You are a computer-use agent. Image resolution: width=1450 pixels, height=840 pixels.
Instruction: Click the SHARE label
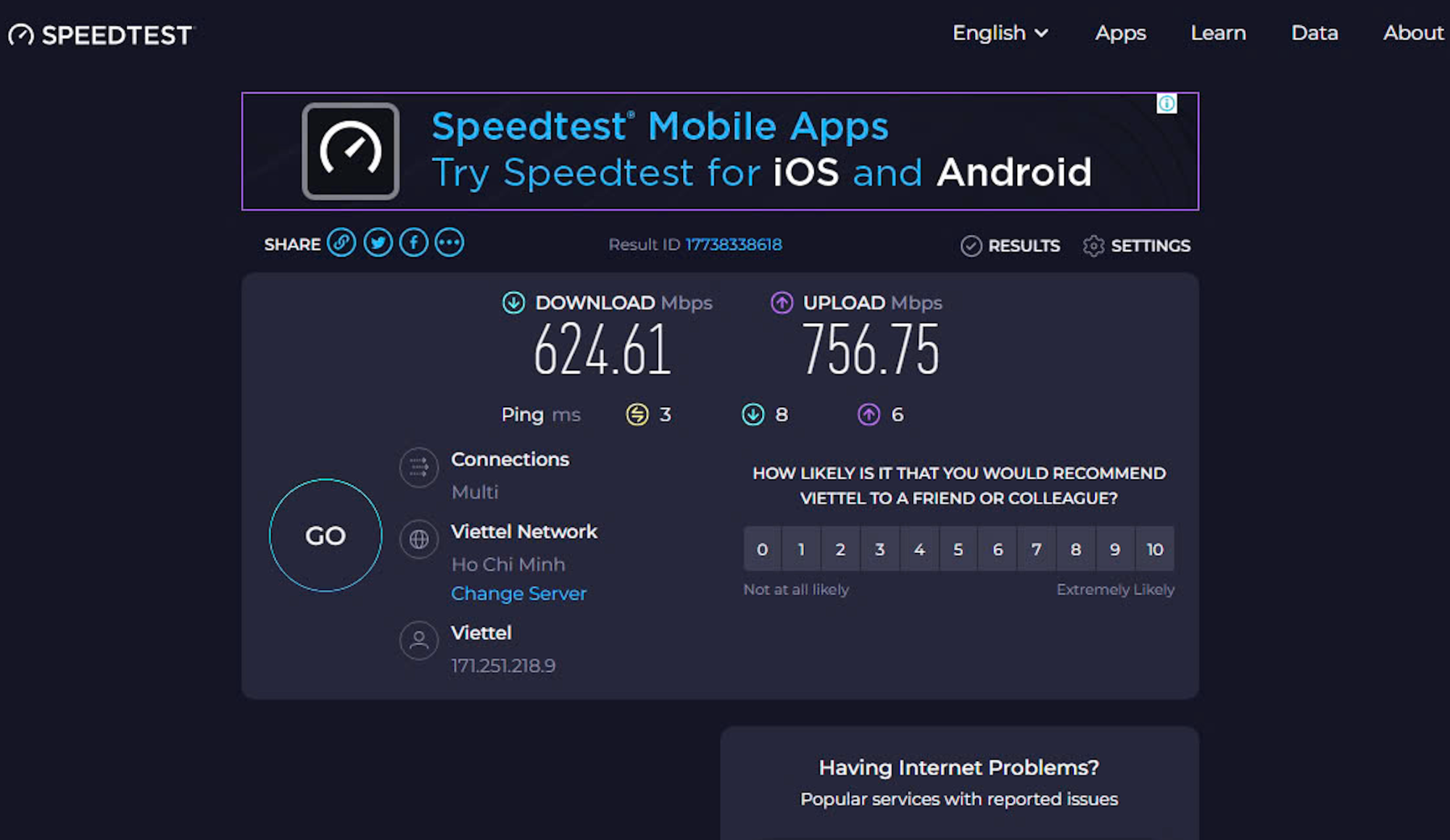coord(292,245)
